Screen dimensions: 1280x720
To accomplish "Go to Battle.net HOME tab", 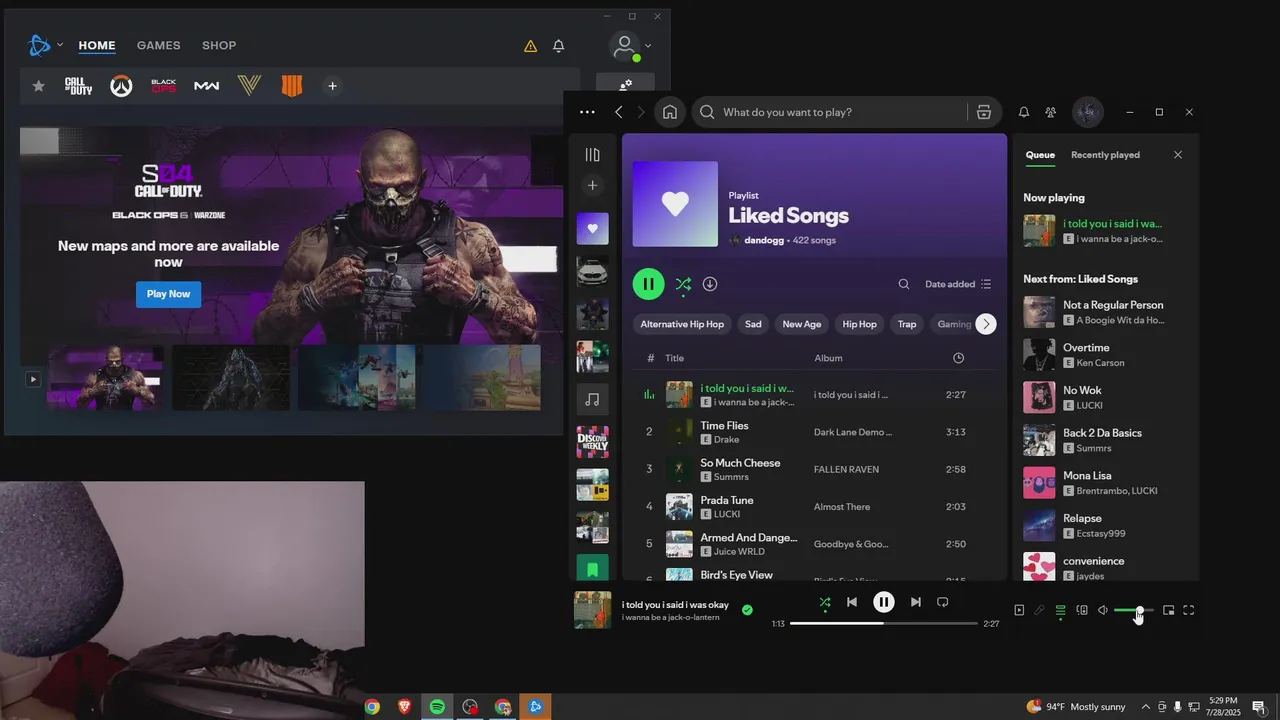I will click(x=97, y=45).
